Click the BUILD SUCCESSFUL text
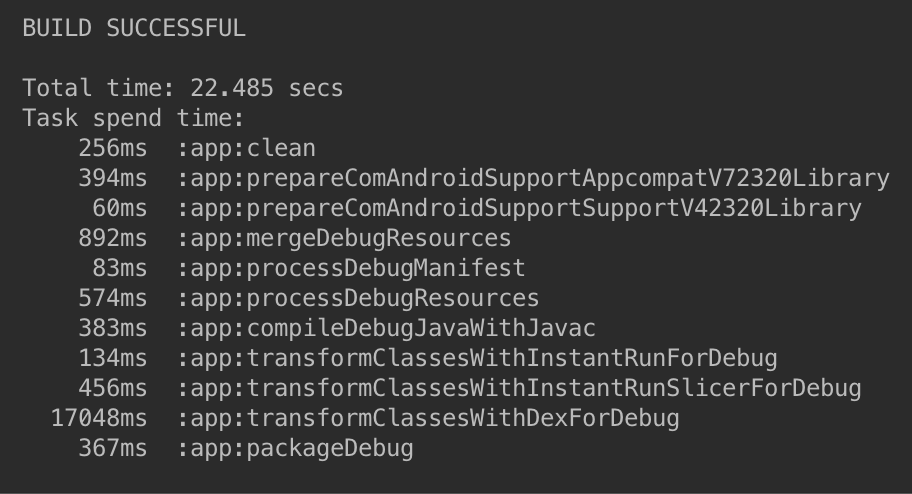Viewport: 912px width, 494px height. tap(133, 28)
